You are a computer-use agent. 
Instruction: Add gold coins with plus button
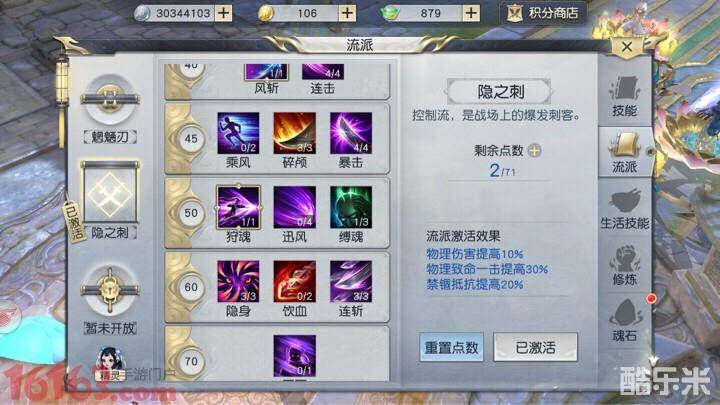point(347,13)
